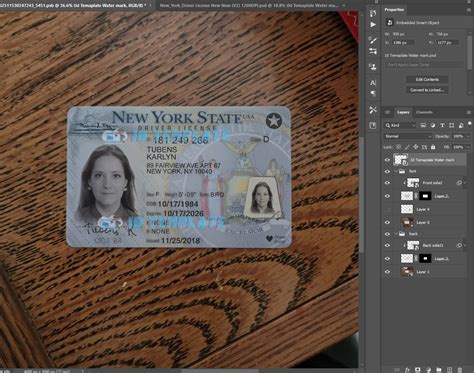474x373 pixels.
Task: Click the Create new adjustment layer icon
Action: [x=428, y=370]
